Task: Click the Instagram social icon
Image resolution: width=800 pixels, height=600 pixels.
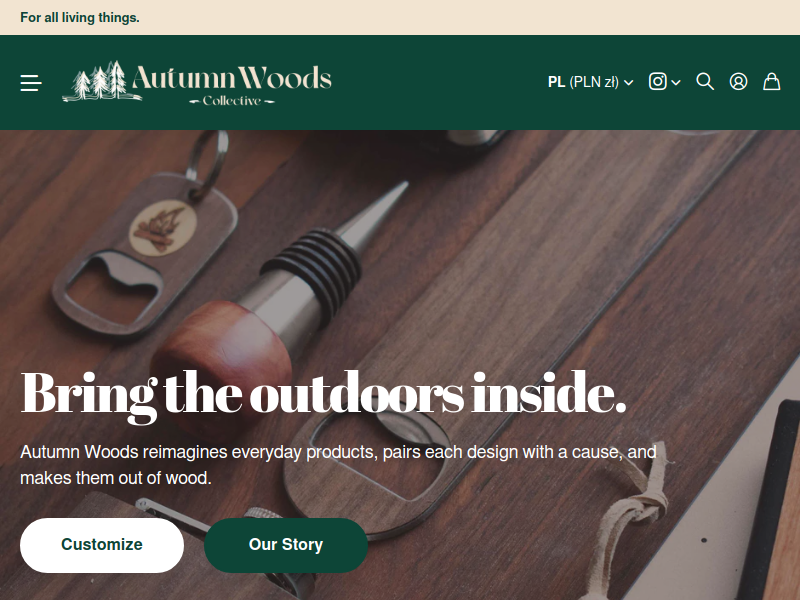Action: [658, 82]
